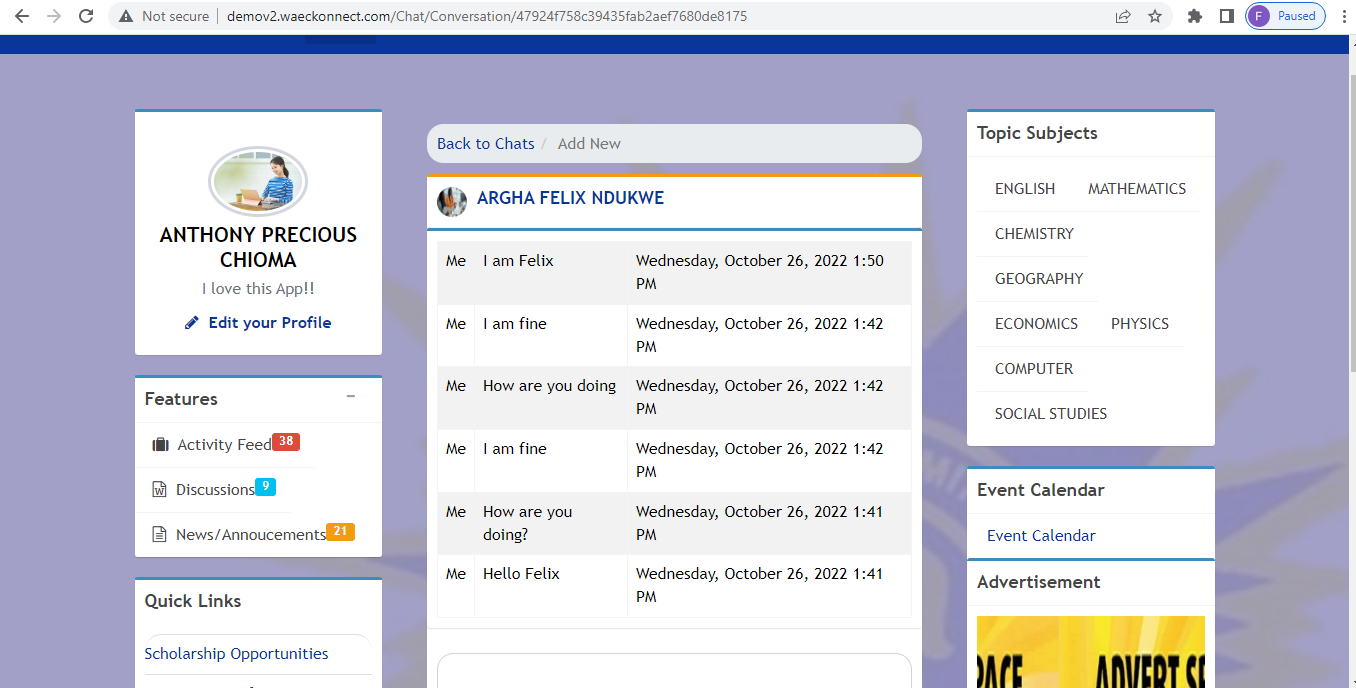Click the browser back arrow
The width and height of the screenshot is (1356, 688).
tap(22, 16)
